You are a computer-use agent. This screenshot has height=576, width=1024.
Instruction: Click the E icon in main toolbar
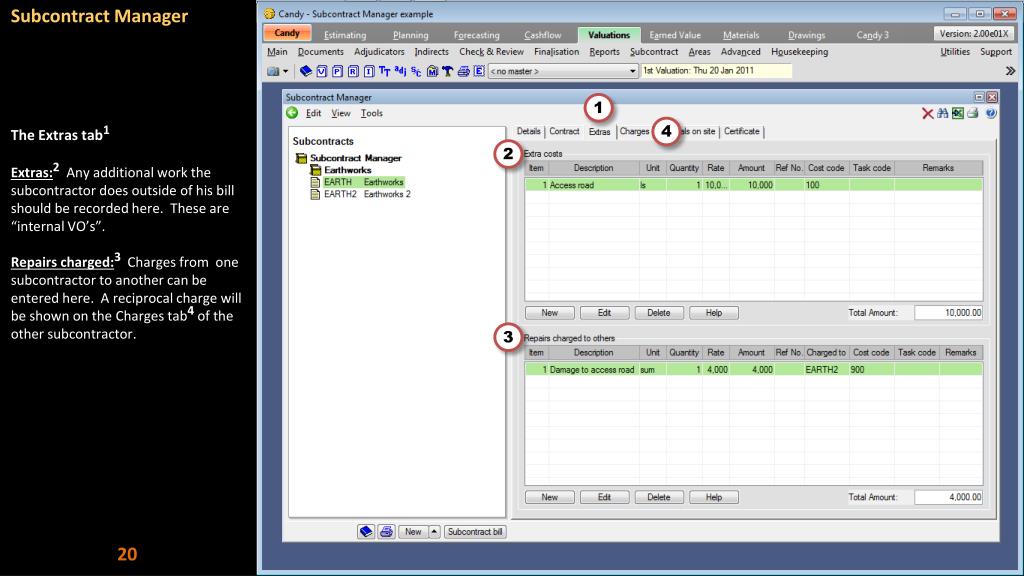click(479, 71)
